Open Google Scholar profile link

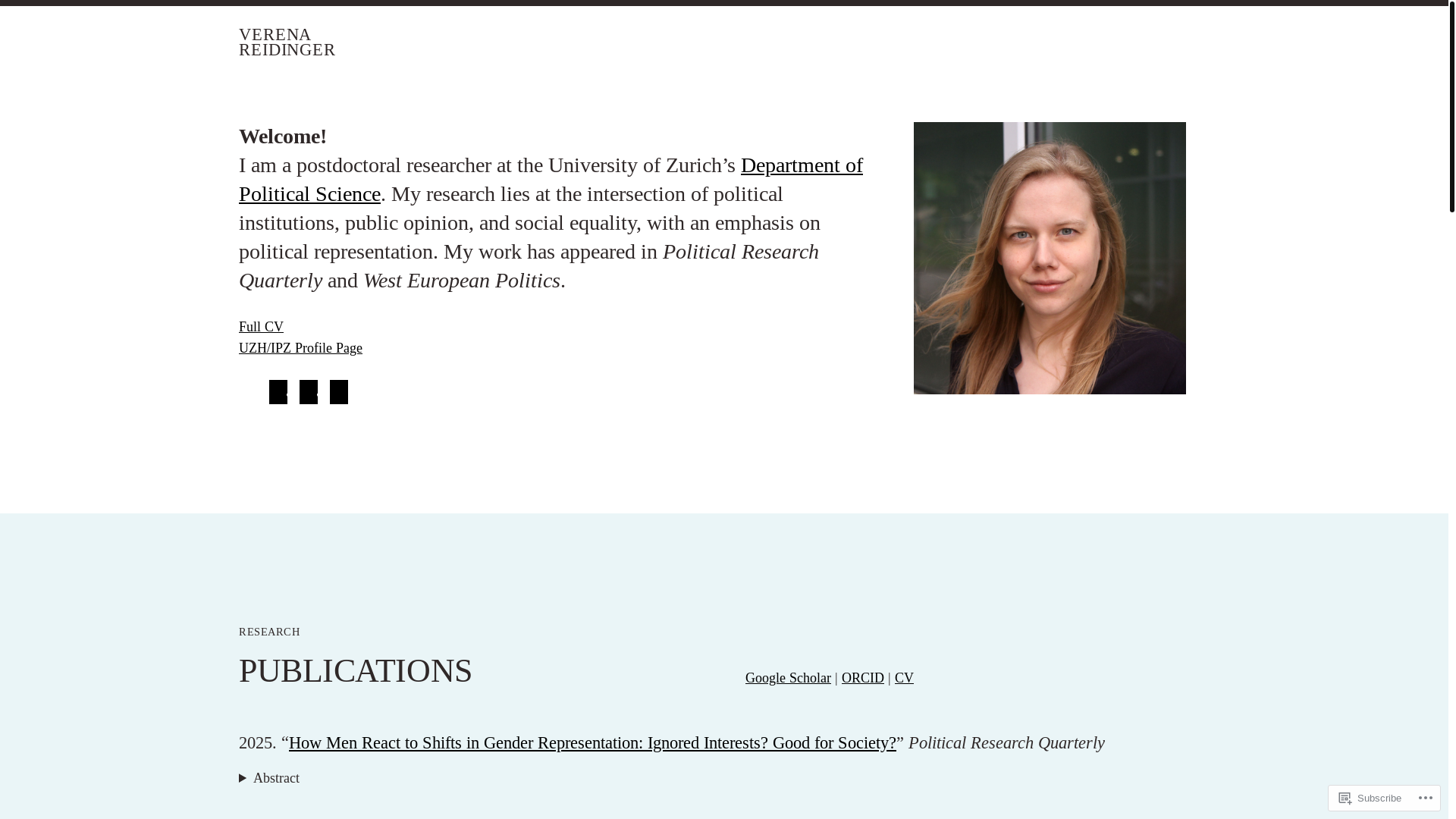(x=788, y=678)
